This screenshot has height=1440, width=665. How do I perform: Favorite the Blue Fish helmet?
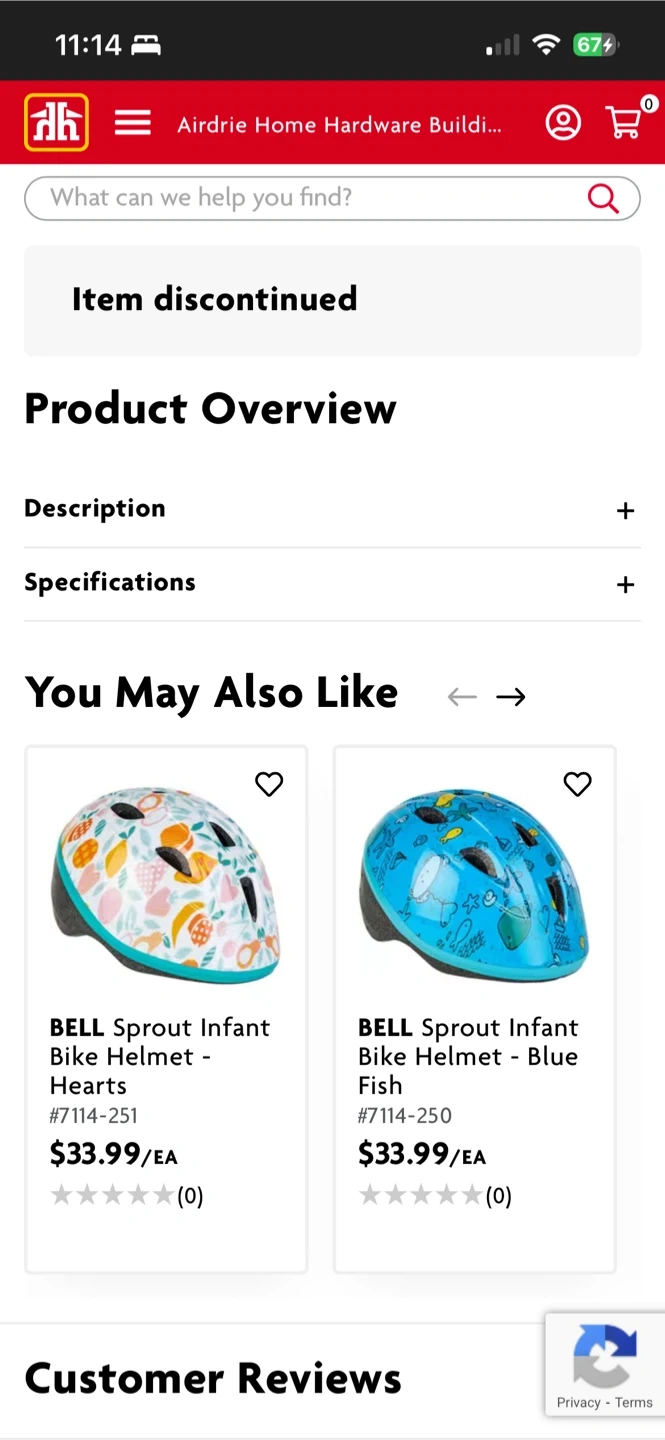[x=577, y=784]
